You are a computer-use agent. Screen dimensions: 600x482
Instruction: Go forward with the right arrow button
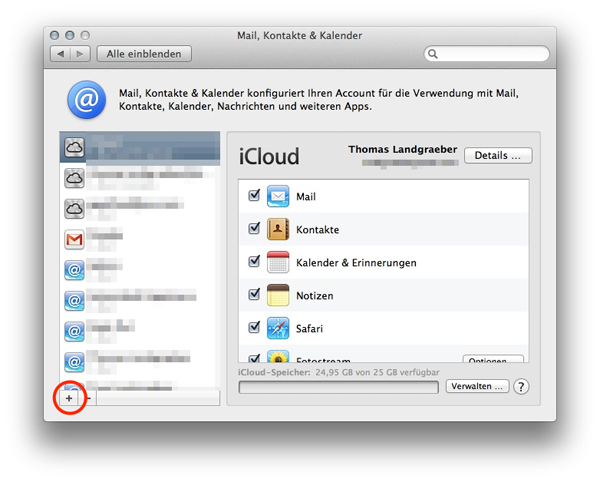pos(80,54)
